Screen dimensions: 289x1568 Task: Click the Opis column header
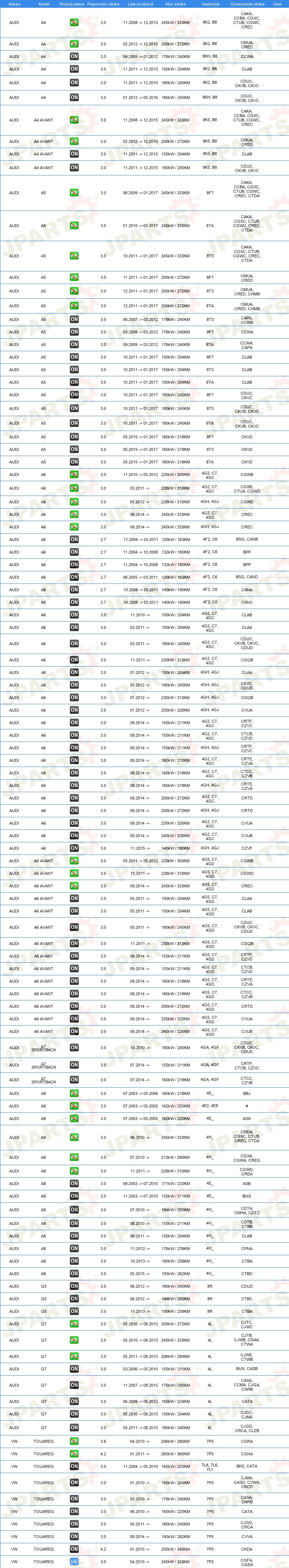click(278, 4)
